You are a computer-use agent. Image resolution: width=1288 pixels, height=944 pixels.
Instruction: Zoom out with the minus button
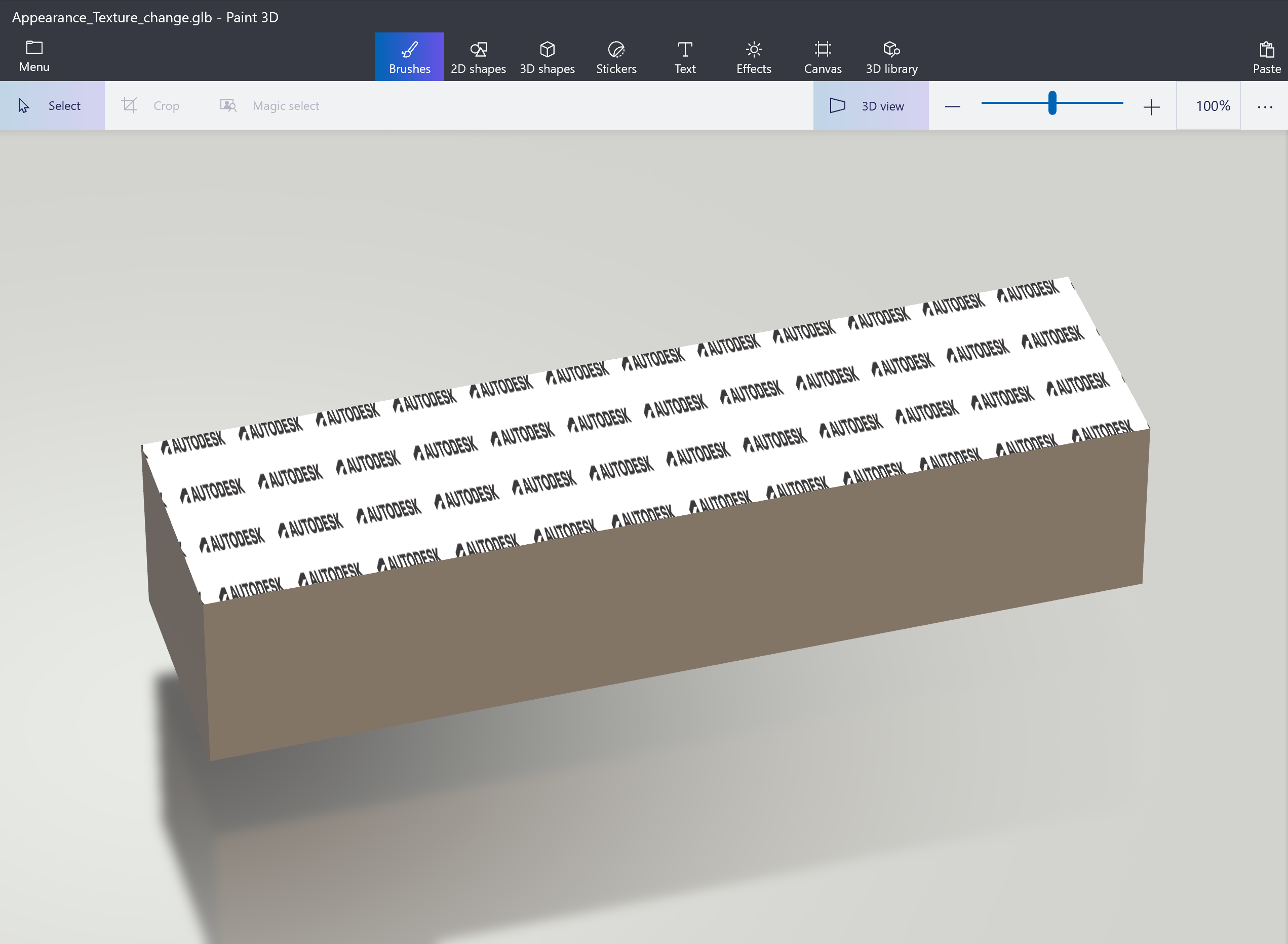coord(952,105)
